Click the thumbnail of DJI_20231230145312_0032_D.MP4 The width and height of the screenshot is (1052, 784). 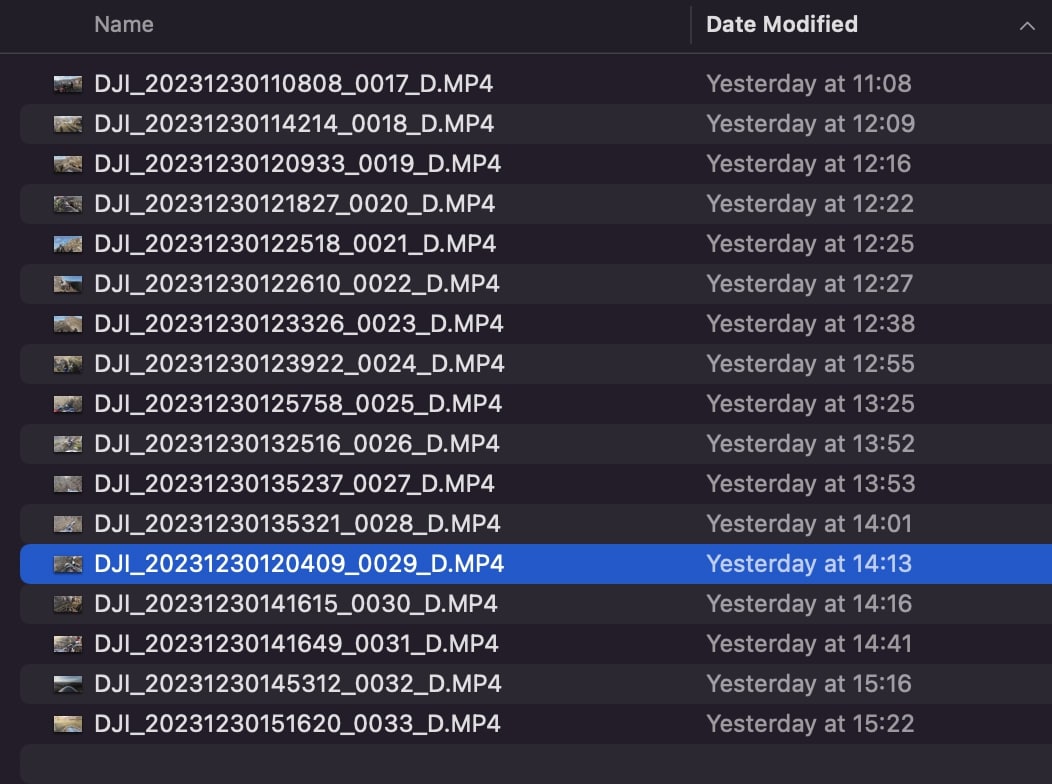coord(67,684)
